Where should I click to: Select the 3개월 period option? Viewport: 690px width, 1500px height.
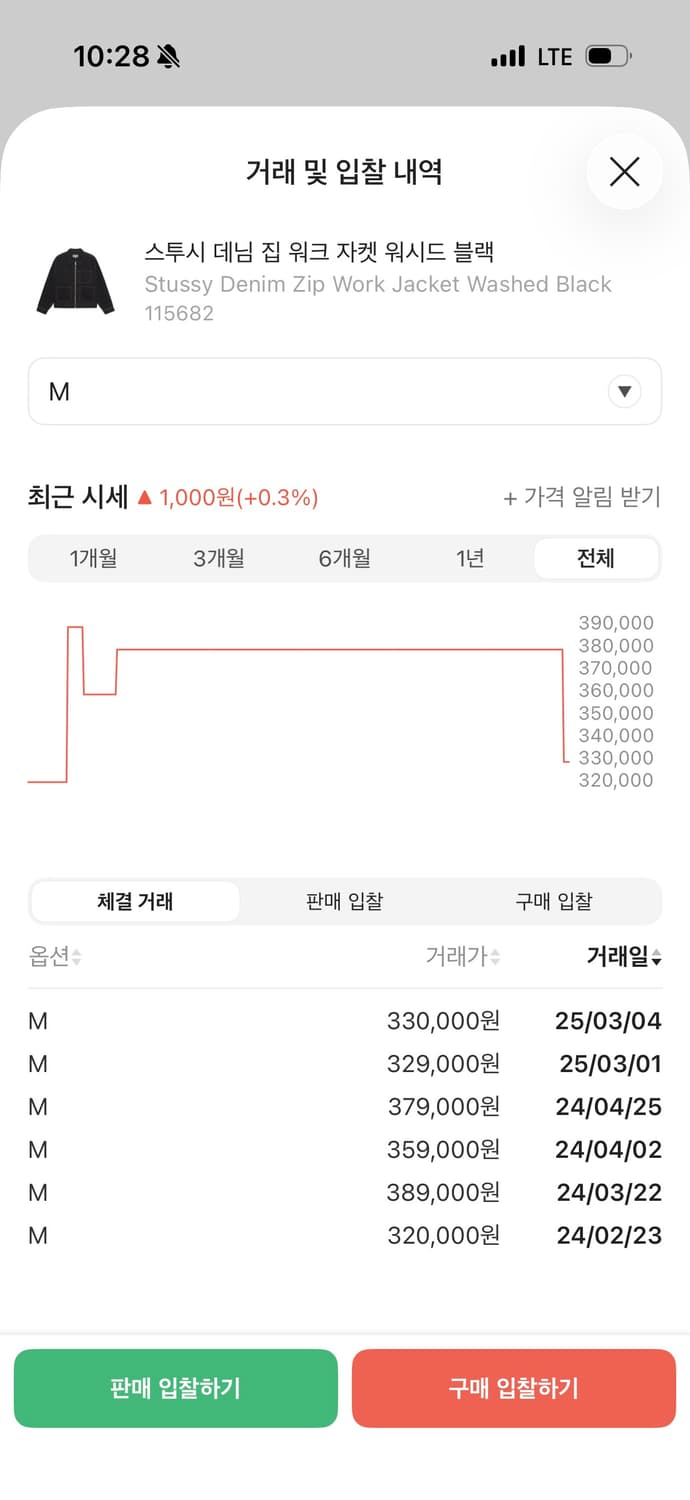219,559
